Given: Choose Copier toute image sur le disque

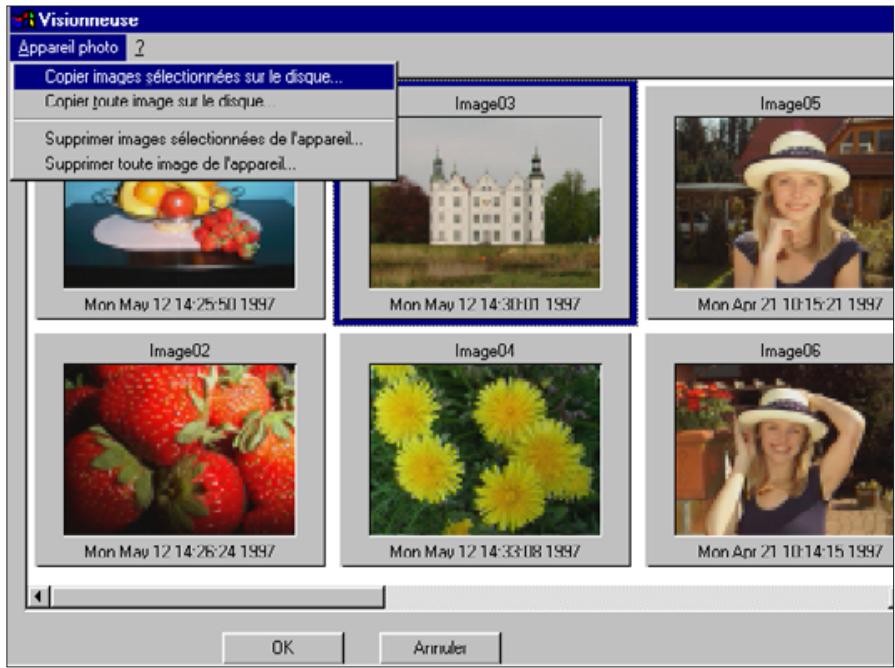Looking at the screenshot, I should [x=204, y=102].
